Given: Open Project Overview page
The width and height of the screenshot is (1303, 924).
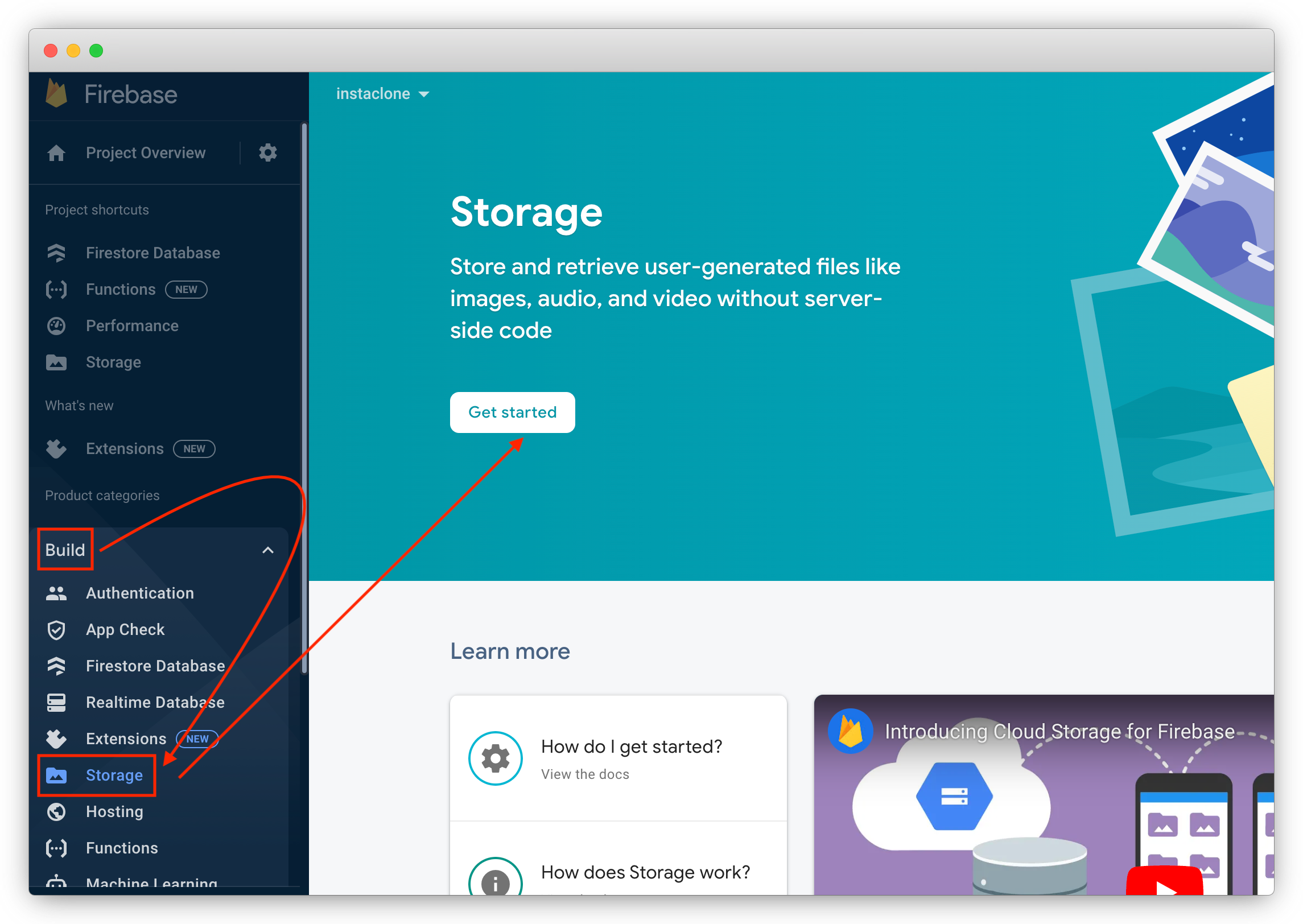Looking at the screenshot, I should point(146,153).
